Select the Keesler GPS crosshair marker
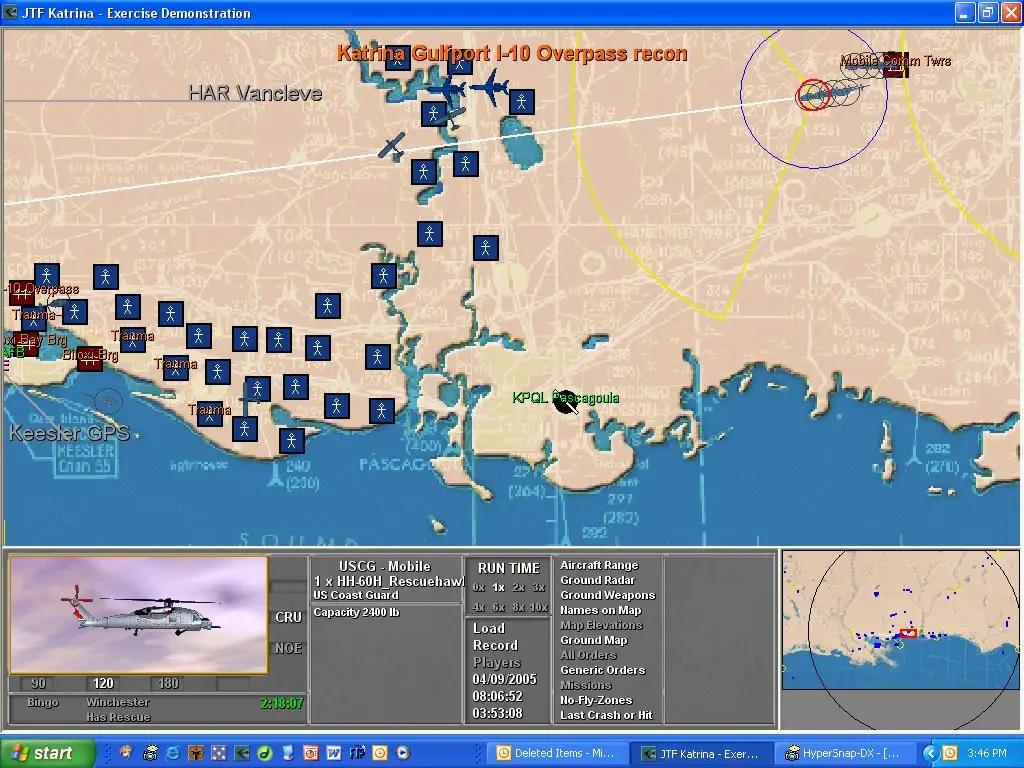1024x768 pixels. 108,402
